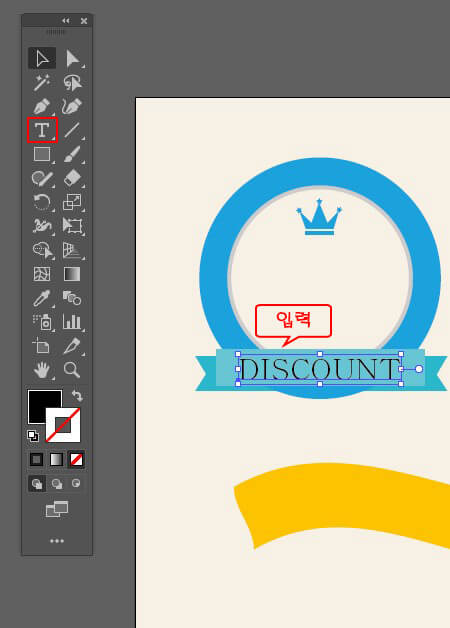Select the Zoom tool
The width and height of the screenshot is (450, 628).
tap(72, 370)
